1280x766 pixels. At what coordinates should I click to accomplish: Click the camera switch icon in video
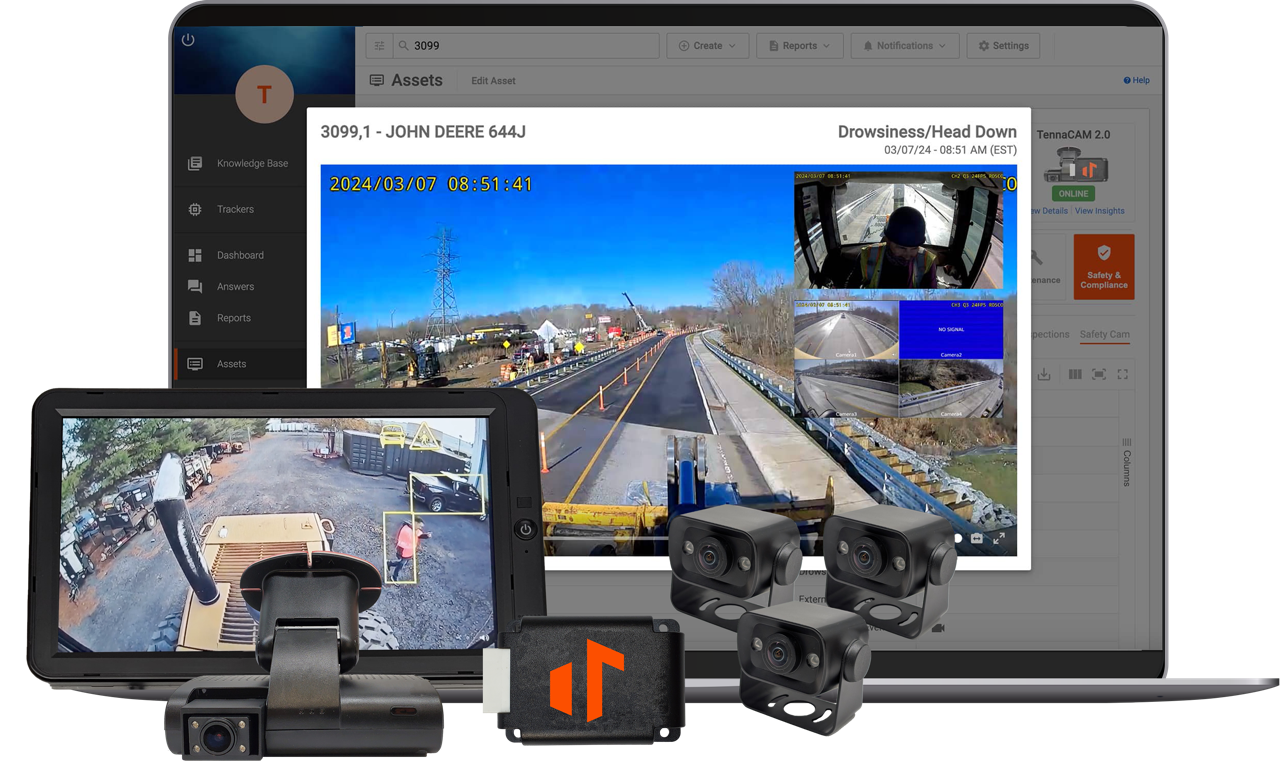[977, 538]
